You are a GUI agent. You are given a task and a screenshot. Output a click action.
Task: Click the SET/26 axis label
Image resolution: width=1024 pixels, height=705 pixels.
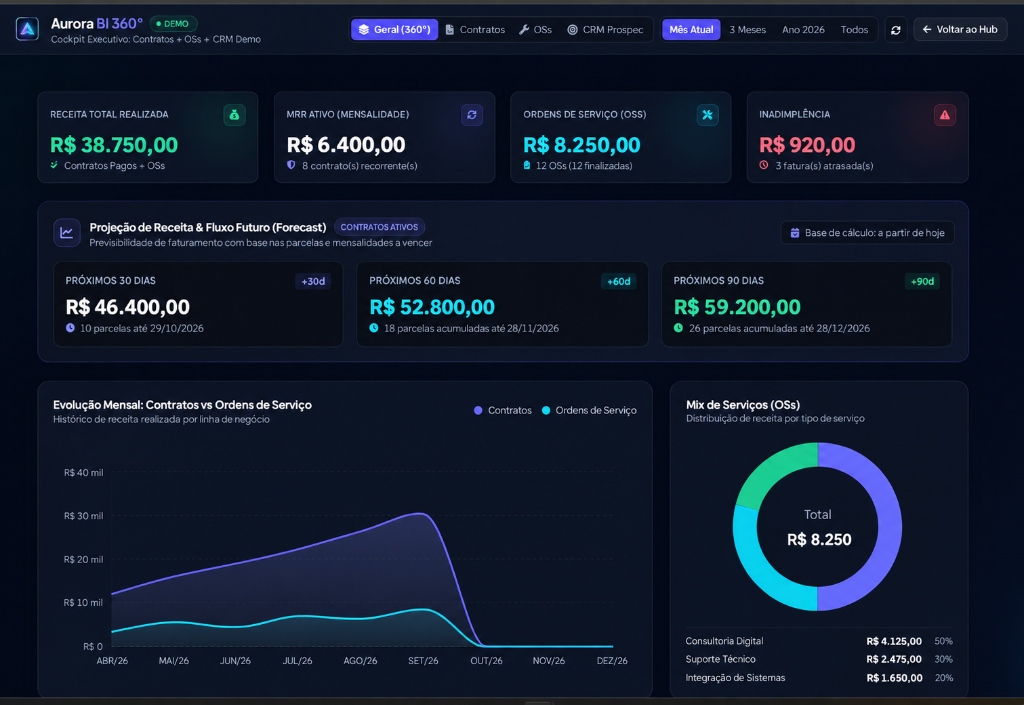pyautogui.click(x=423, y=661)
